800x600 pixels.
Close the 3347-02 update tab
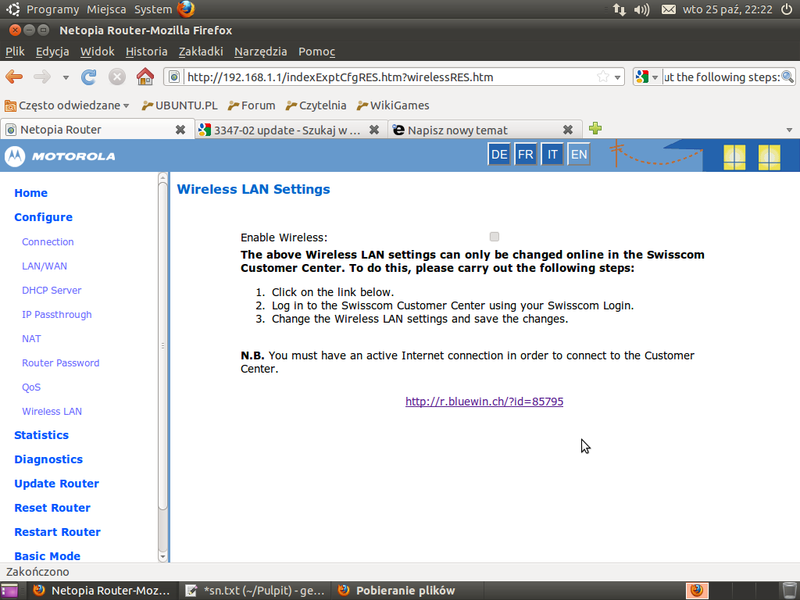point(374,130)
